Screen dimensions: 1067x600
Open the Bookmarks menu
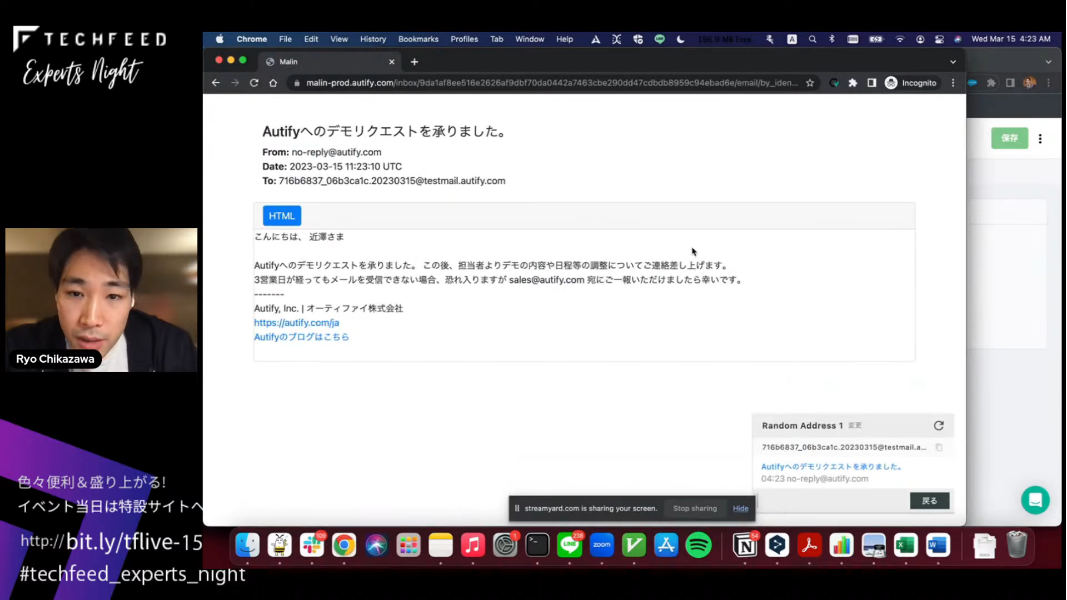(x=418, y=39)
